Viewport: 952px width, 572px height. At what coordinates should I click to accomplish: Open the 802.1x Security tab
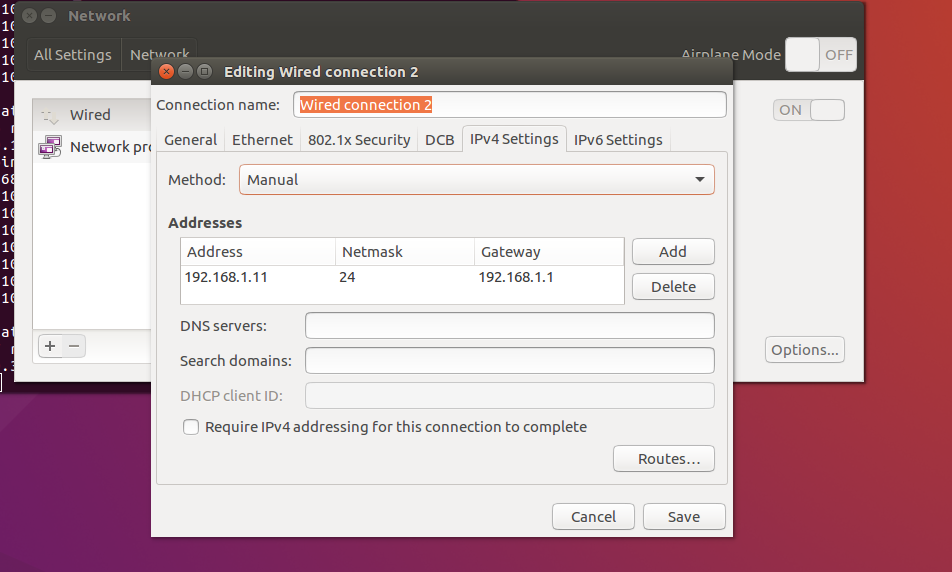pyautogui.click(x=359, y=140)
